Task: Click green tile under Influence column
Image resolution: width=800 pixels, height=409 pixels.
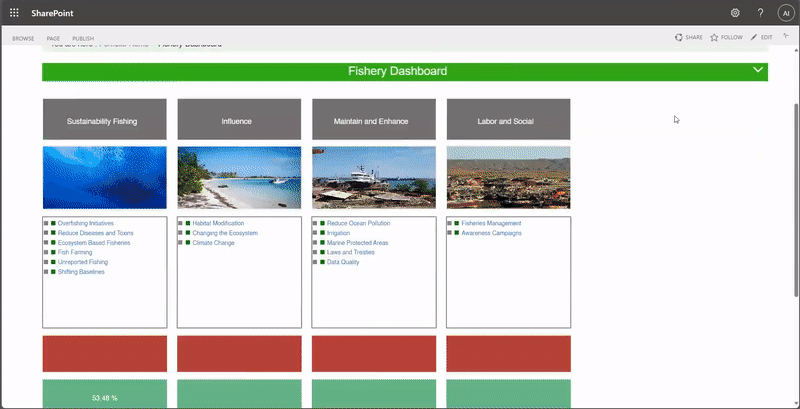Action: [x=239, y=394]
